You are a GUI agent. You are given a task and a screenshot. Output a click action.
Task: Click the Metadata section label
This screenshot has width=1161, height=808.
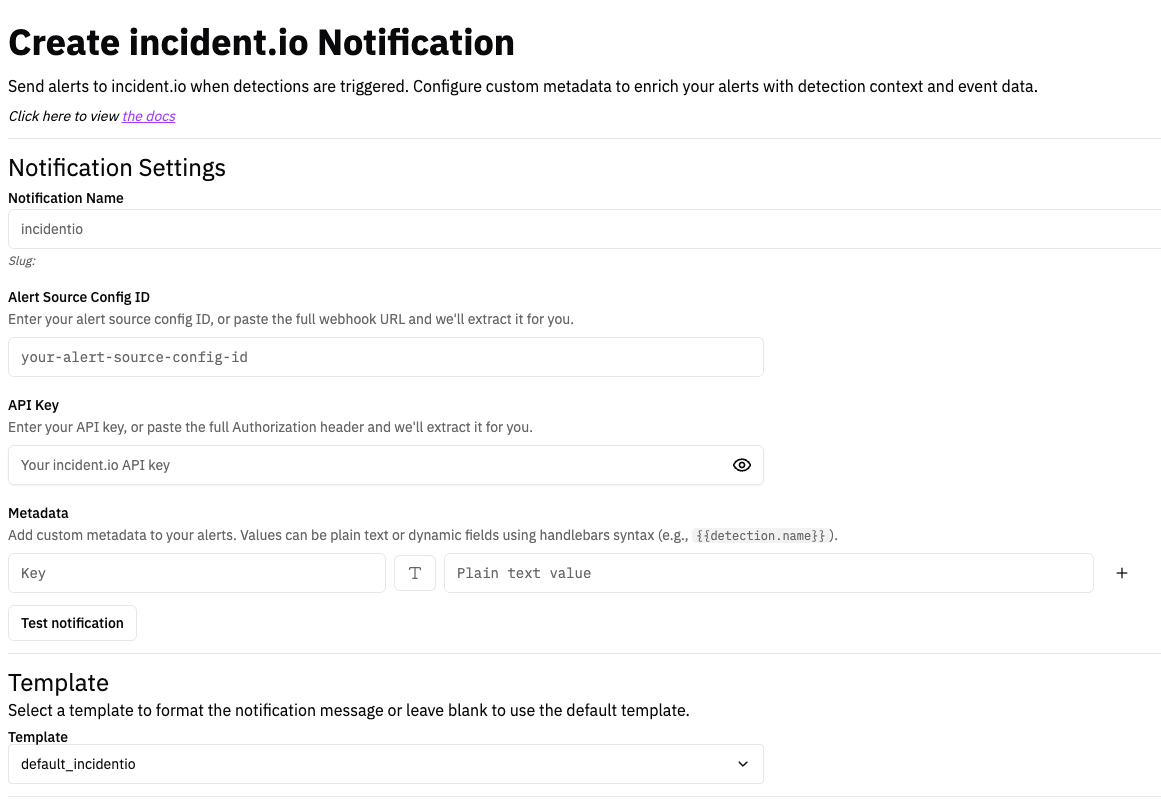(x=38, y=512)
